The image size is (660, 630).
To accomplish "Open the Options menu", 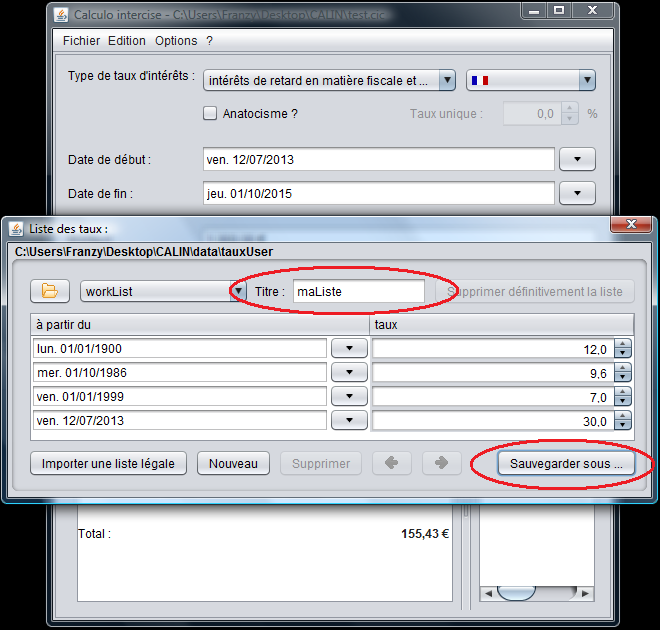I will coord(176,41).
